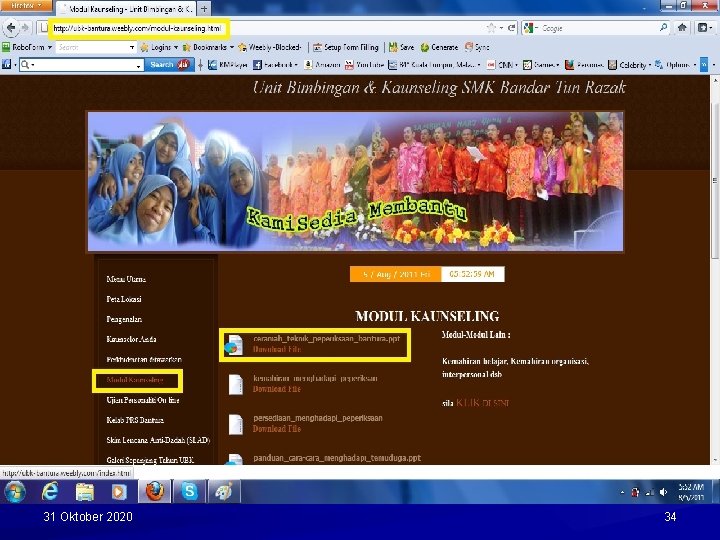
Task: Click the volume speaker tray icon
Action: [x=663, y=492]
